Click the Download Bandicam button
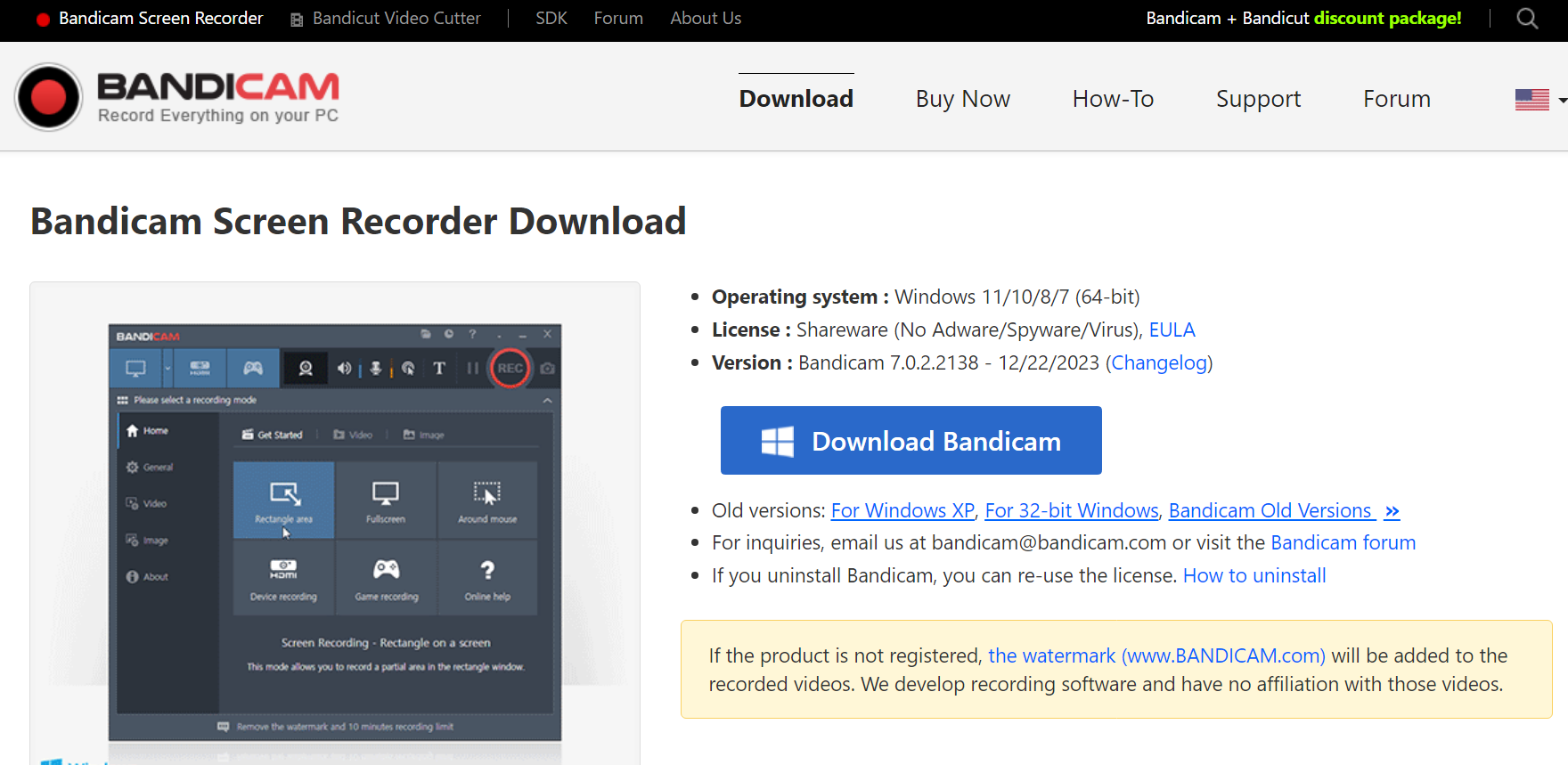Viewport: 1568px width, 765px height. (911, 441)
